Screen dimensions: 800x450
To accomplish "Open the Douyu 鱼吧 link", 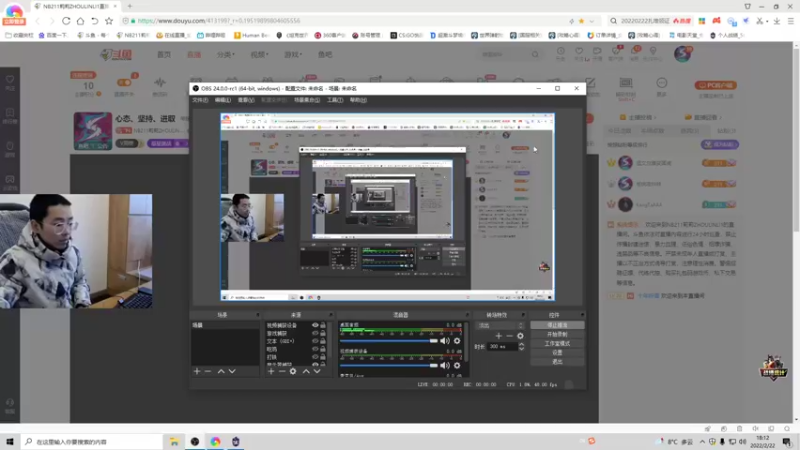I will point(325,54).
